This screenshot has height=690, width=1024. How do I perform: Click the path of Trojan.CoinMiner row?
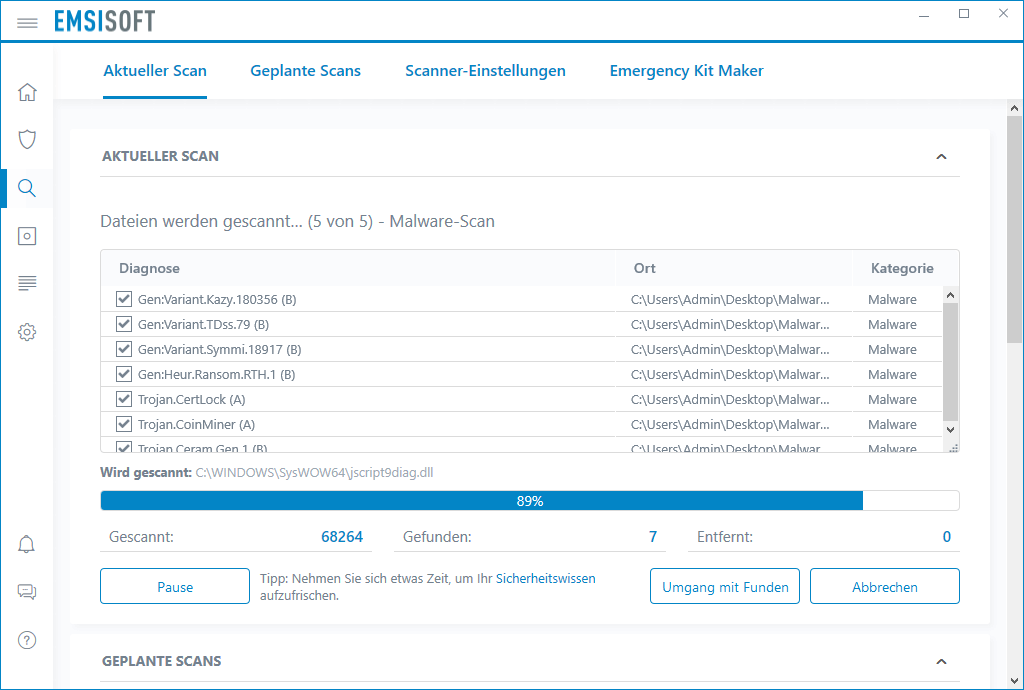(x=730, y=424)
